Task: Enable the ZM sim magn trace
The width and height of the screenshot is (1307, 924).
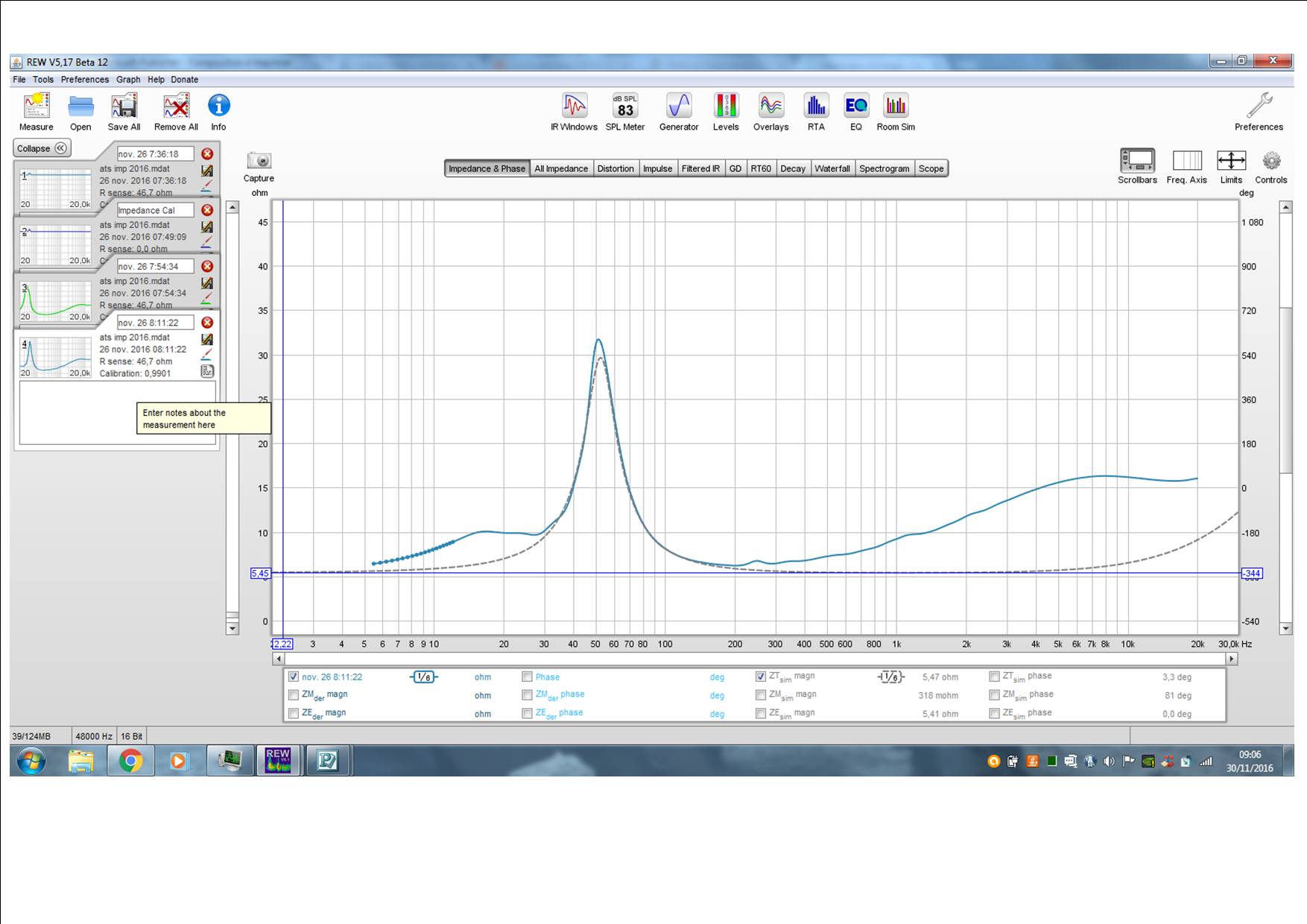Action: coord(761,694)
